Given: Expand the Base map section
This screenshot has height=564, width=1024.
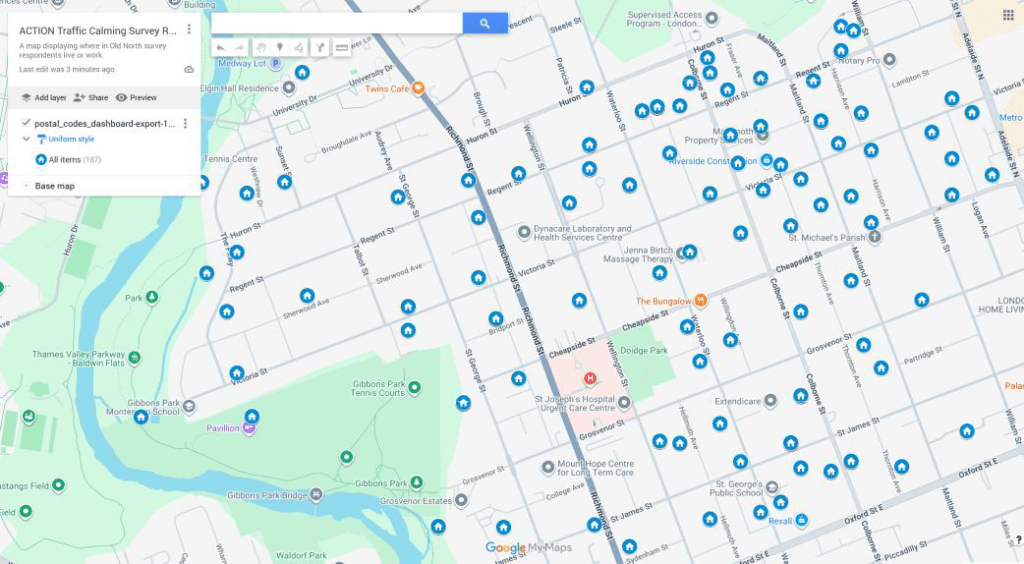Looking at the screenshot, I should click(x=26, y=186).
